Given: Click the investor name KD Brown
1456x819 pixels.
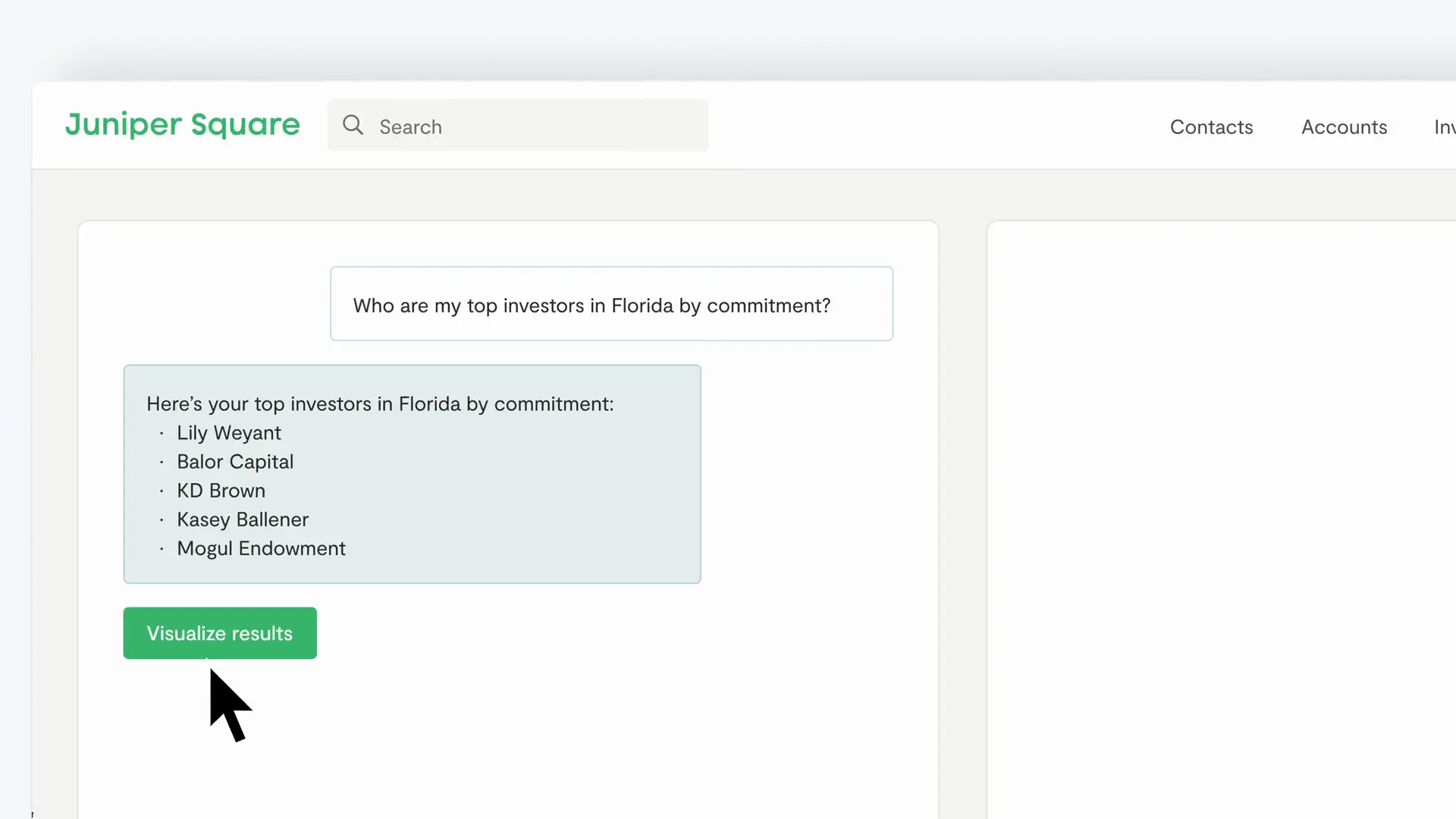Looking at the screenshot, I should (221, 491).
